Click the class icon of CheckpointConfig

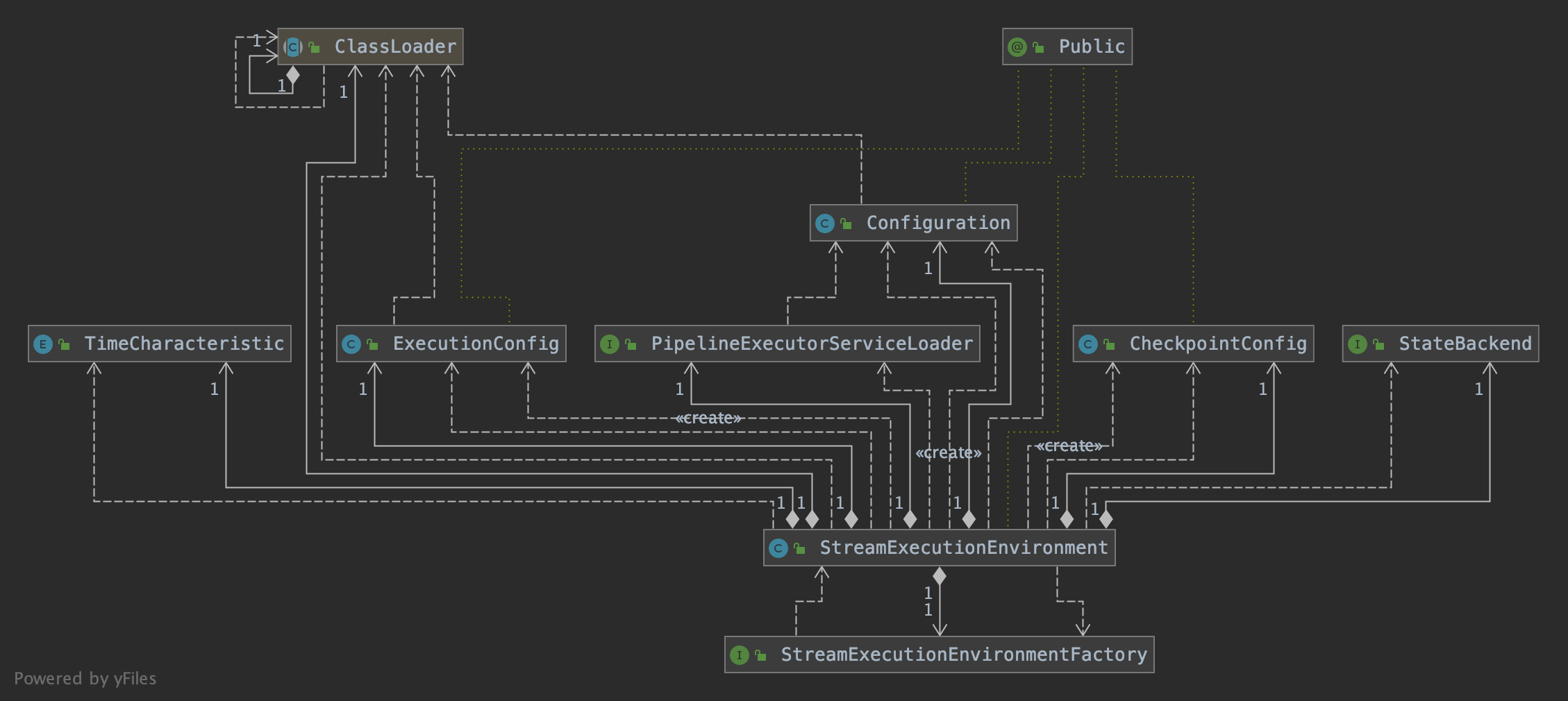[1088, 344]
